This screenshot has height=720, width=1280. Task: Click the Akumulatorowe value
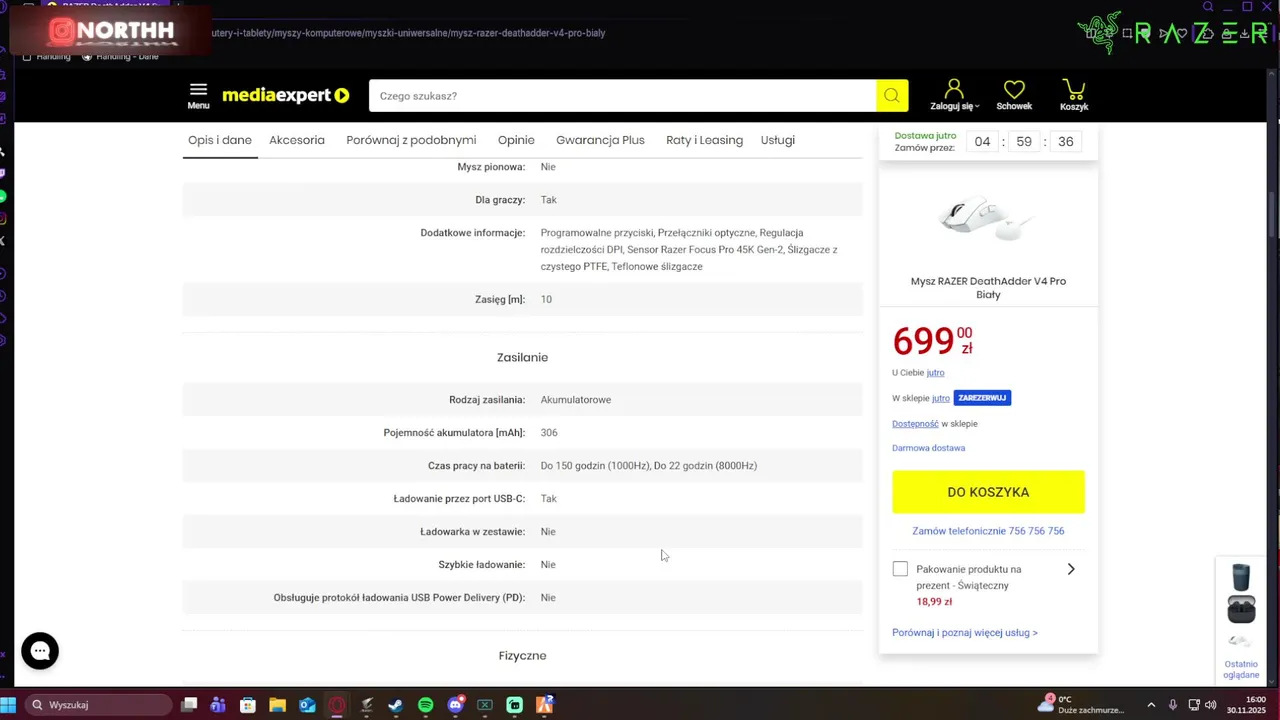pos(576,400)
